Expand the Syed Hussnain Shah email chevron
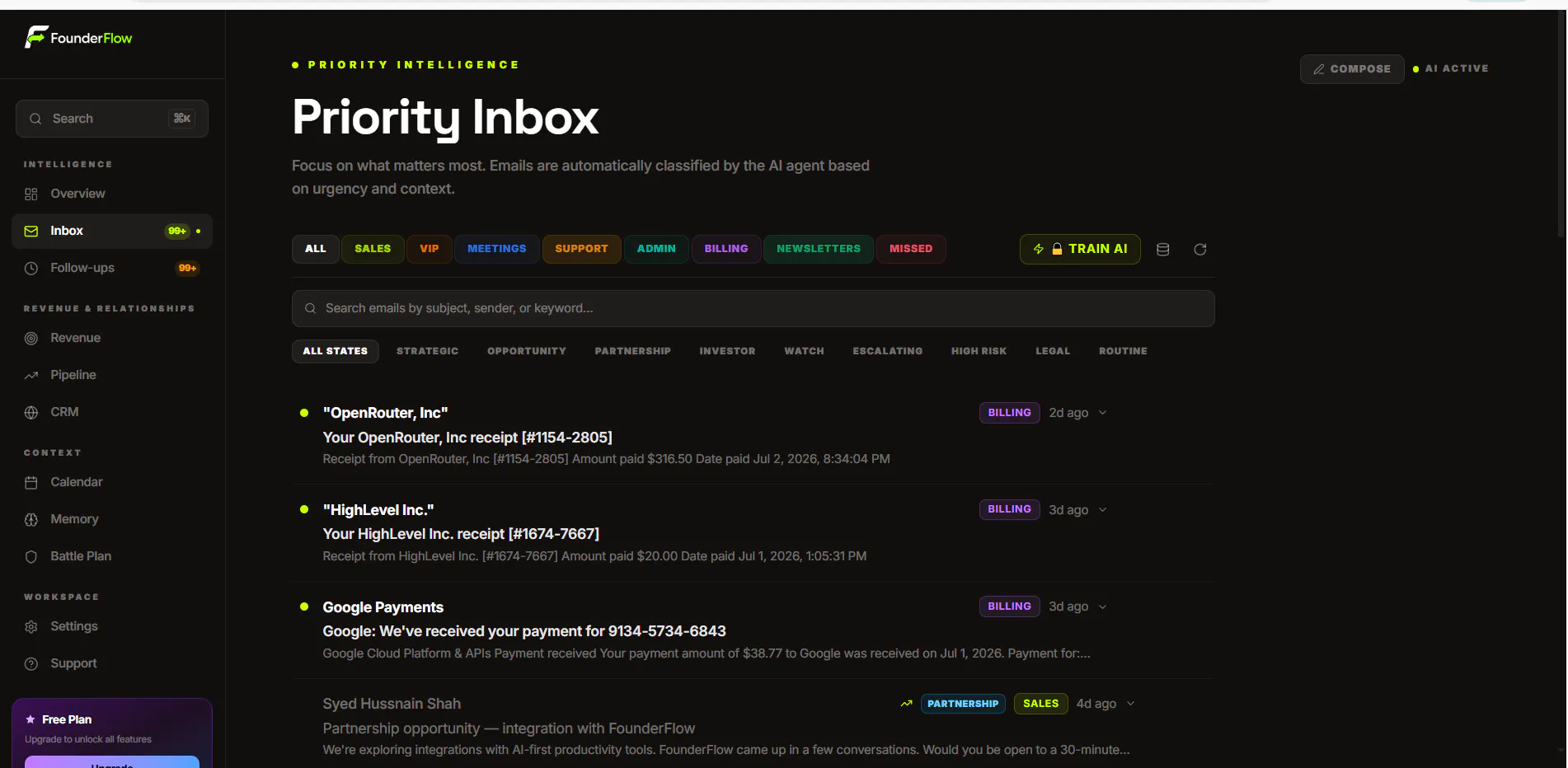Viewport: 1568px width, 768px height. (x=1131, y=704)
